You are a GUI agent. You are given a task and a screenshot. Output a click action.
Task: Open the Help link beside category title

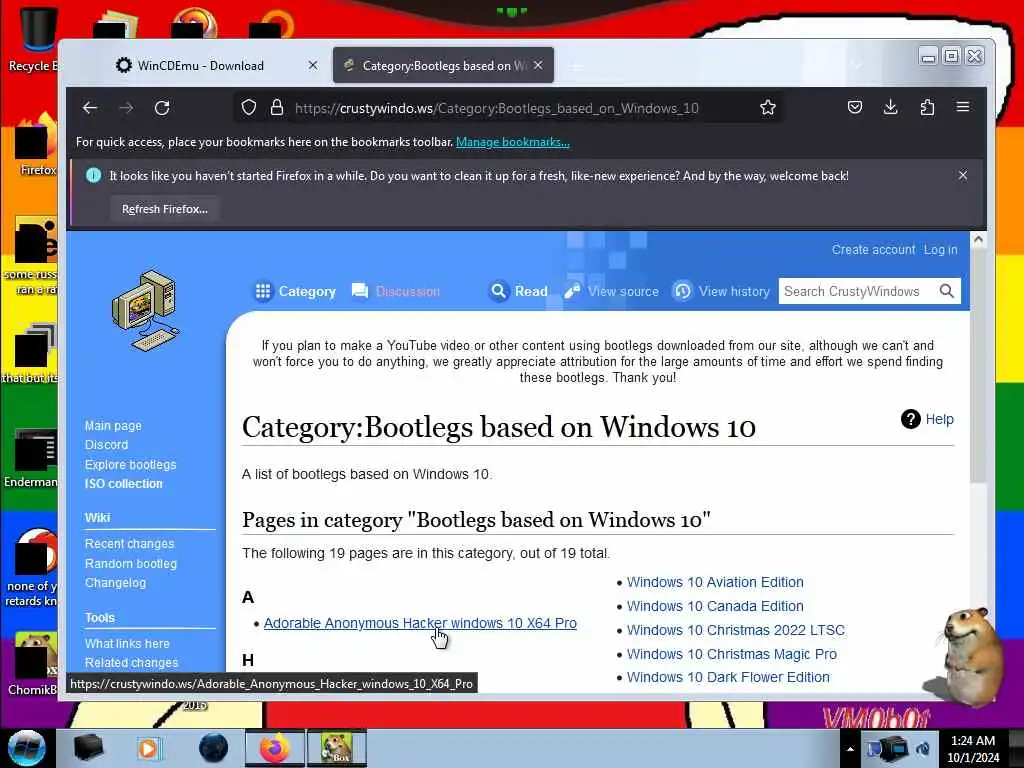[940, 419]
